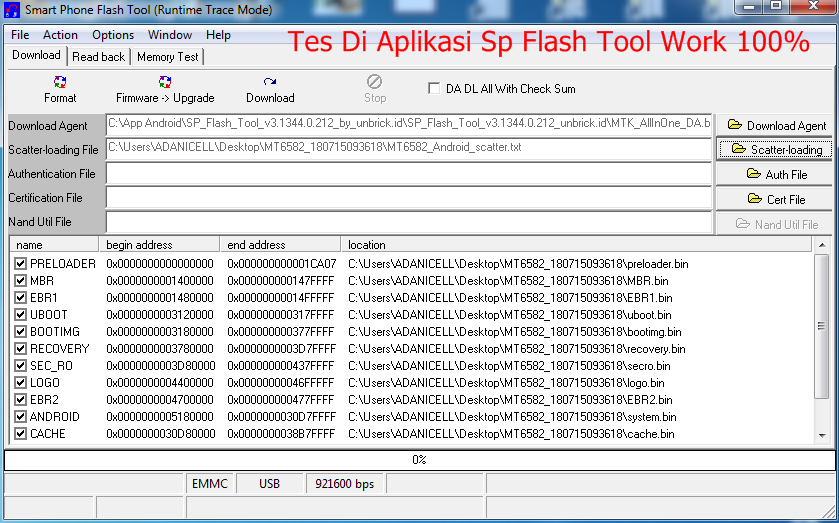This screenshot has width=839, height=523.
Task: Select the uboot.bin location path
Action: [509, 315]
